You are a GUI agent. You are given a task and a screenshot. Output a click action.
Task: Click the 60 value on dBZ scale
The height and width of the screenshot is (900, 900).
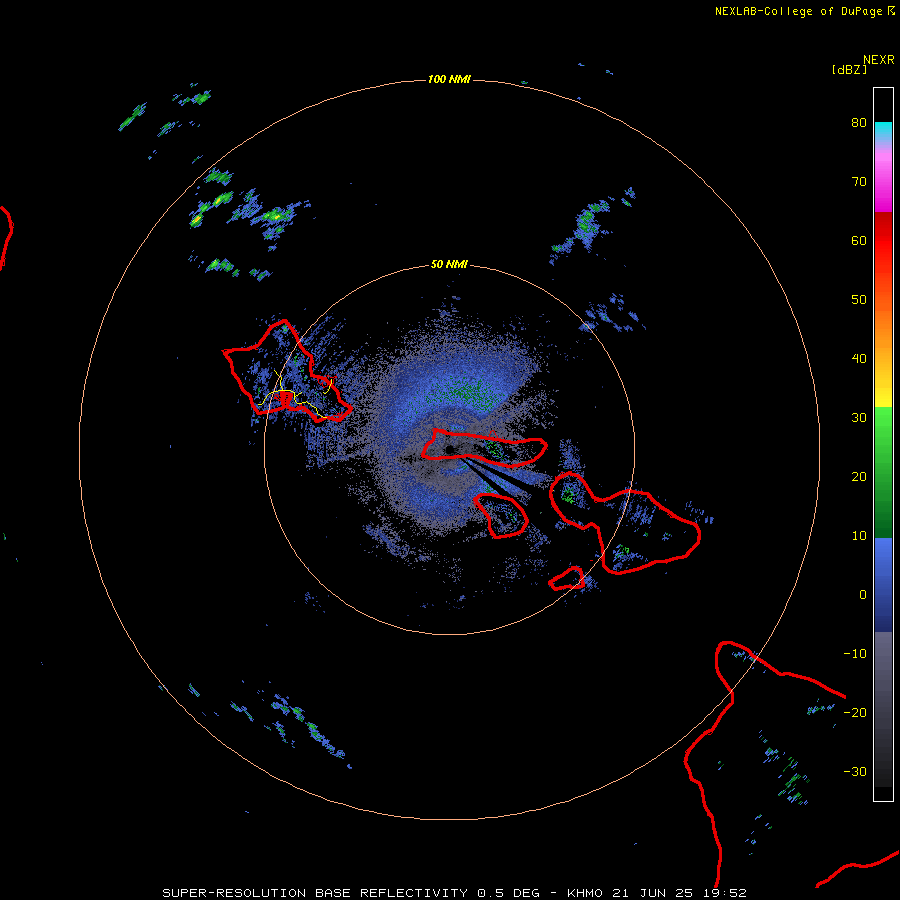click(x=859, y=241)
